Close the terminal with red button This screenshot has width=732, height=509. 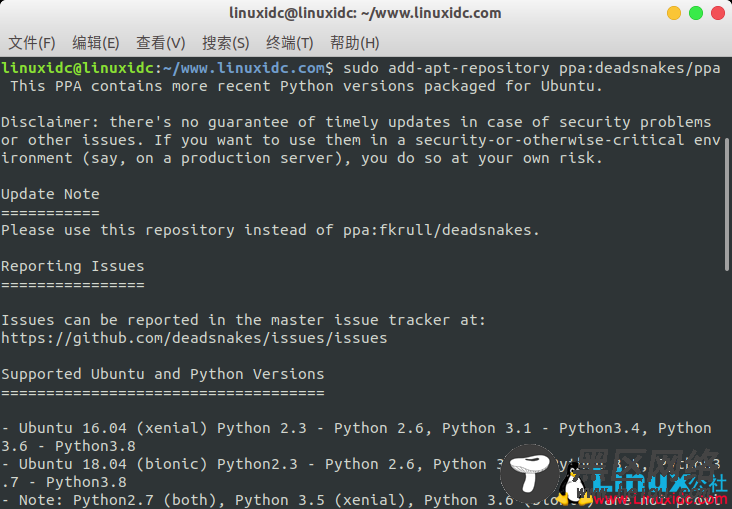[x=718, y=13]
